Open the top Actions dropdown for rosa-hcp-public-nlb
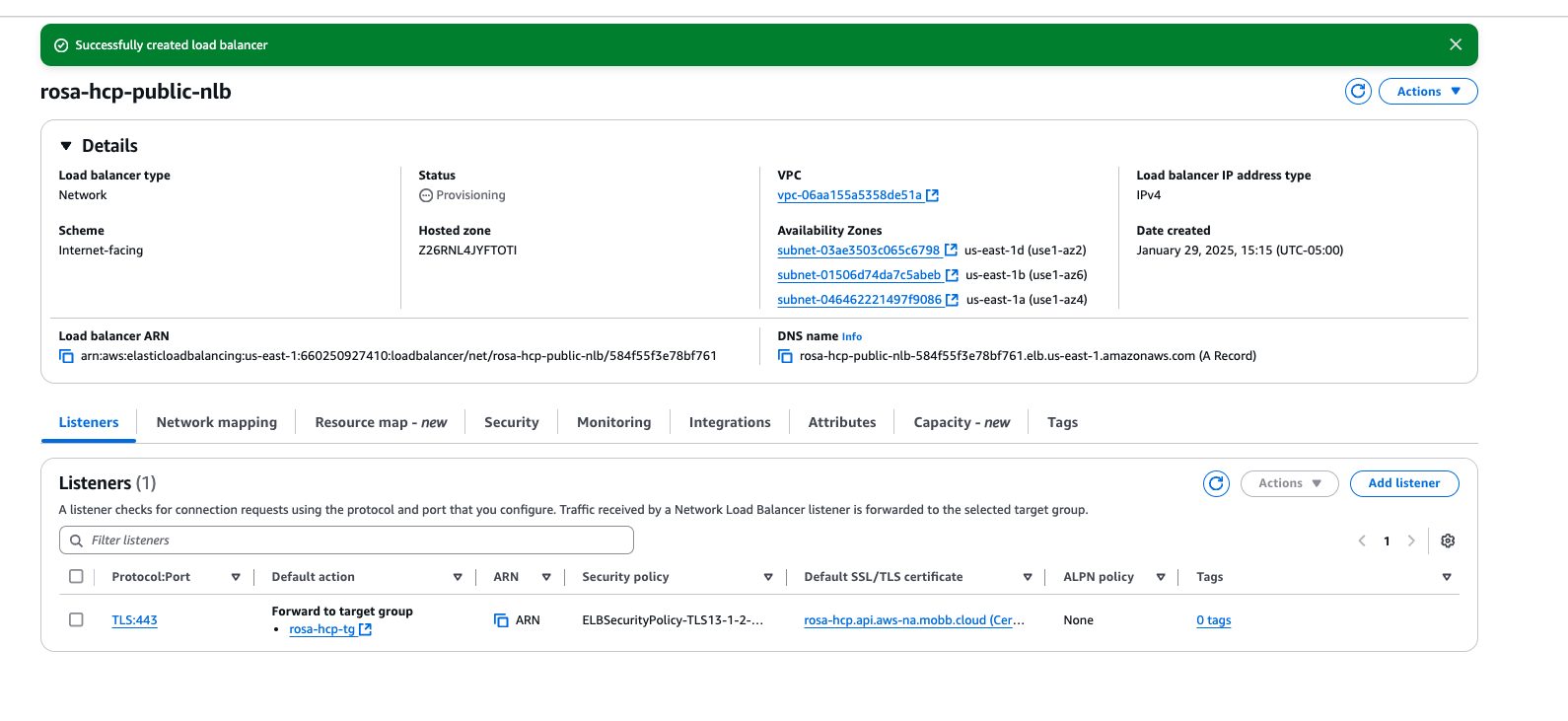Image resolution: width=1568 pixels, height=721 pixels. (1428, 91)
